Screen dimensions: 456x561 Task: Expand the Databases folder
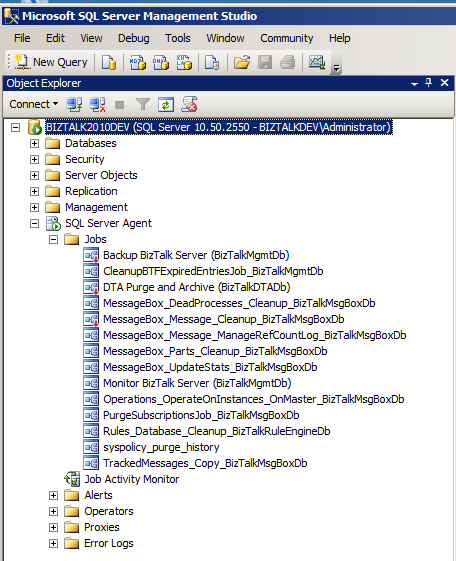[34, 143]
